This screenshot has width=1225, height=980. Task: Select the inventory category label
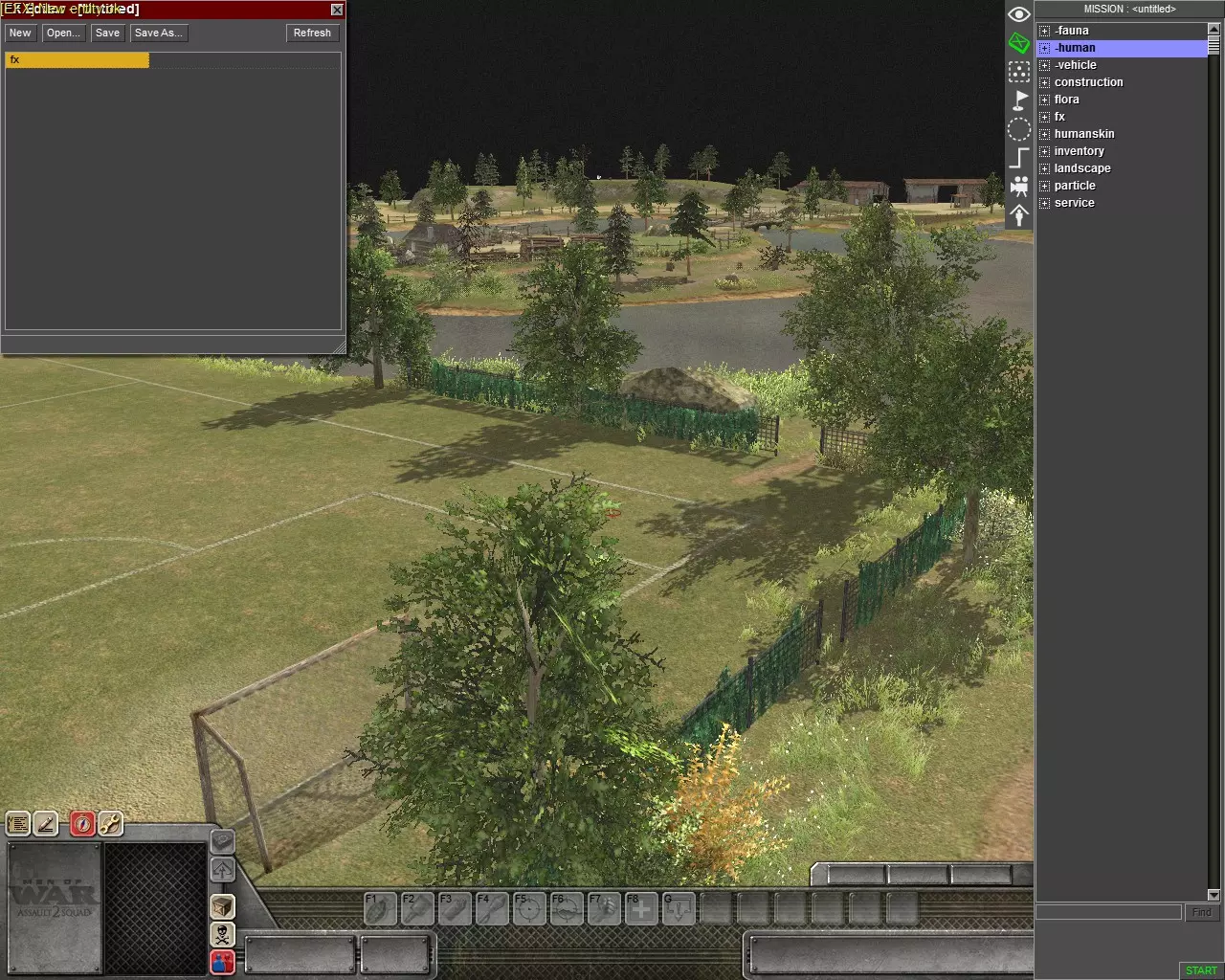tap(1080, 151)
